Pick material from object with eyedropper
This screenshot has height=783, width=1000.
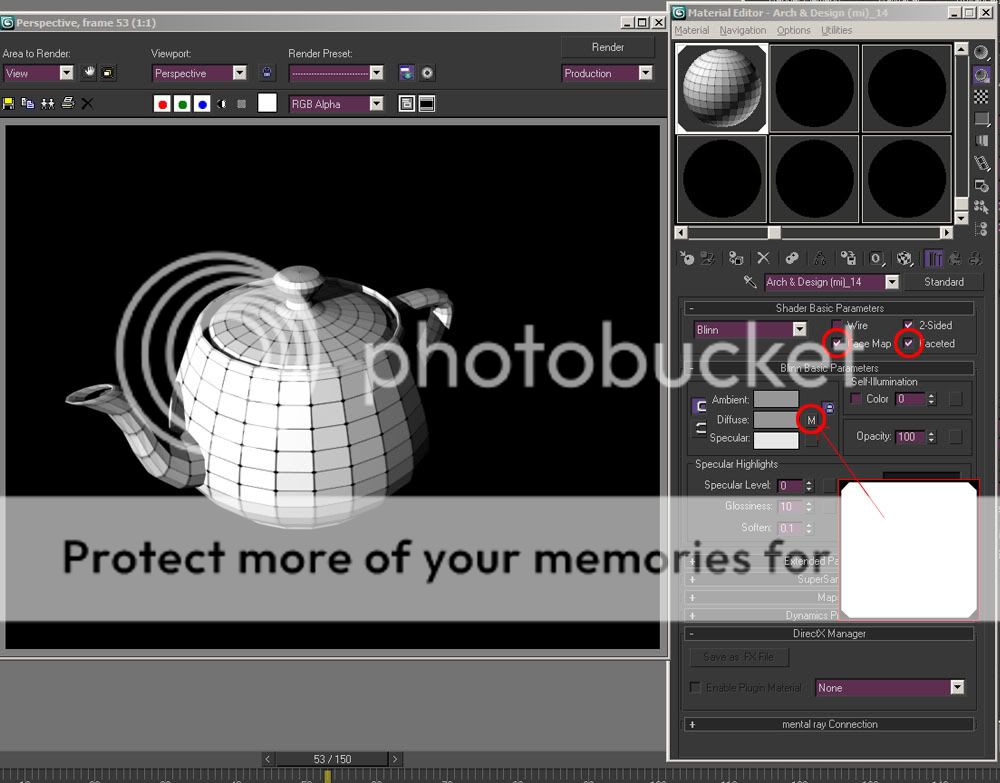tap(750, 282)
